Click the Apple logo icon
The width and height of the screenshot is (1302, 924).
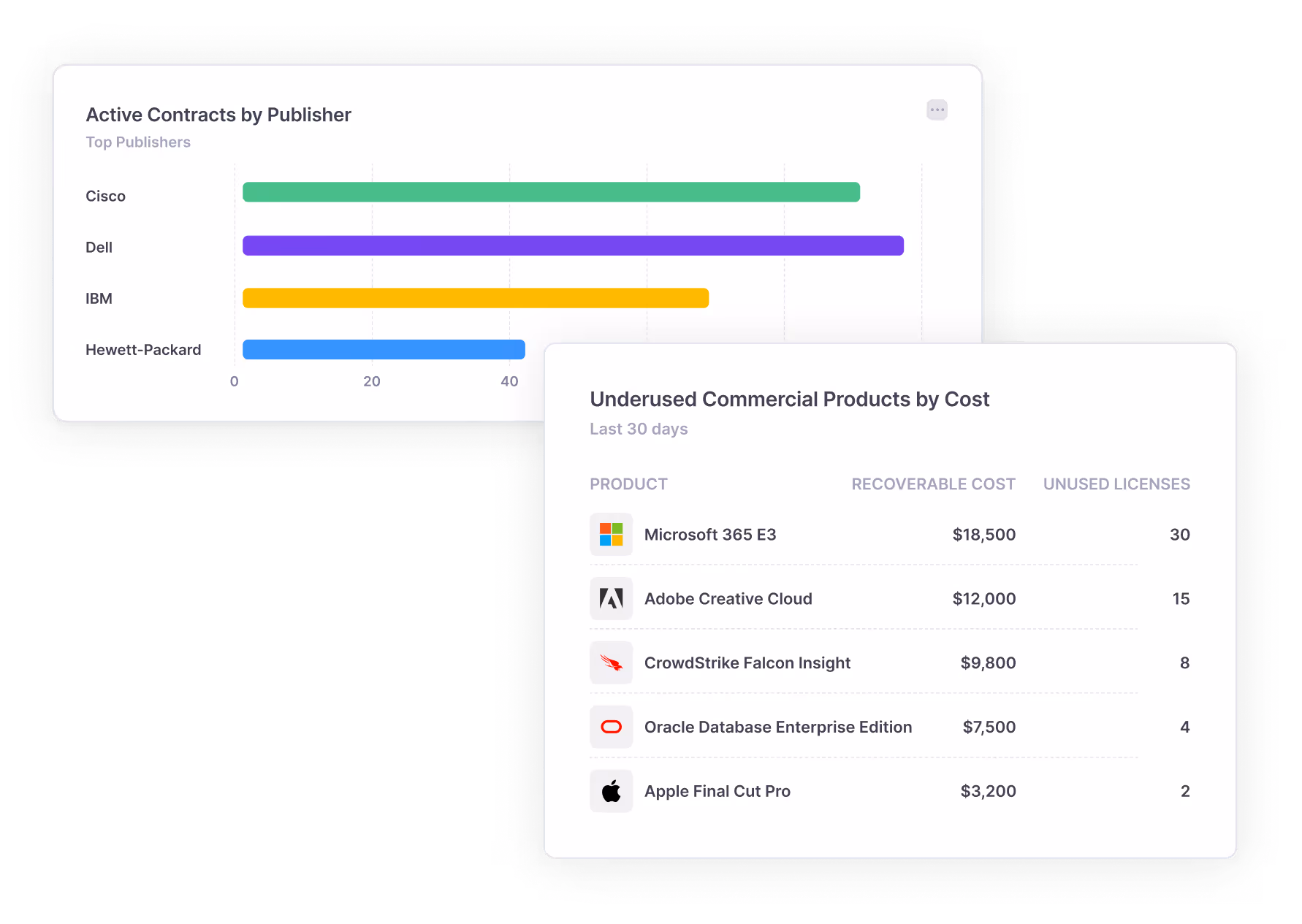click(611, 791)
